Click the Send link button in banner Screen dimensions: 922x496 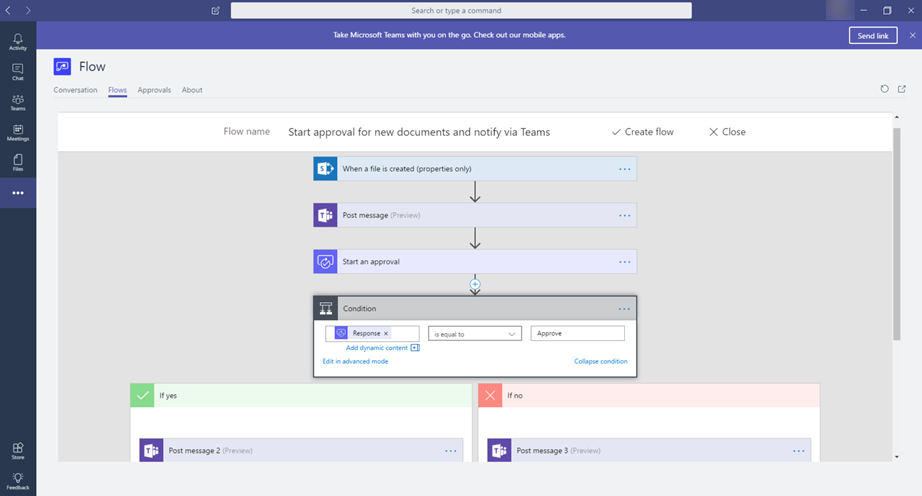click(x=873, y=35)
